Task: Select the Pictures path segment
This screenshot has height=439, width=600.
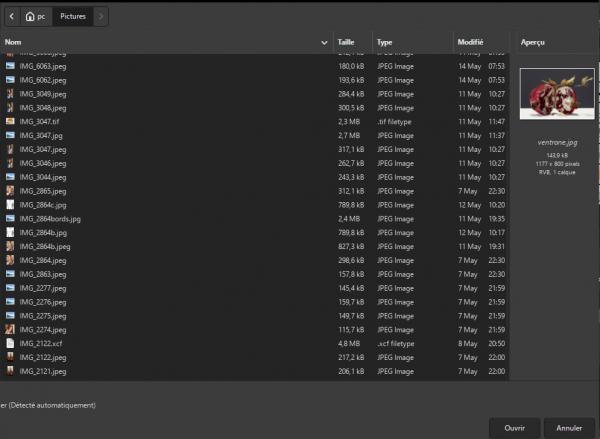Action: [73, 16]
